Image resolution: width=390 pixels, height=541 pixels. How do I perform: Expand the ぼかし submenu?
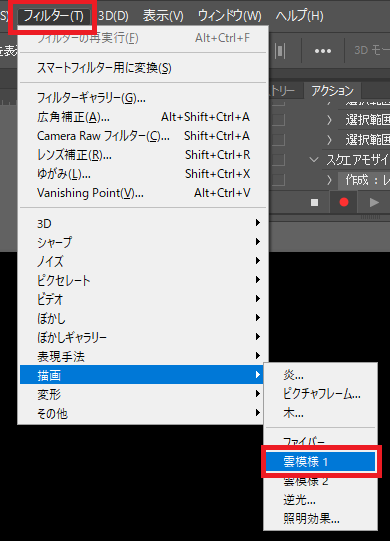[143, 318]
